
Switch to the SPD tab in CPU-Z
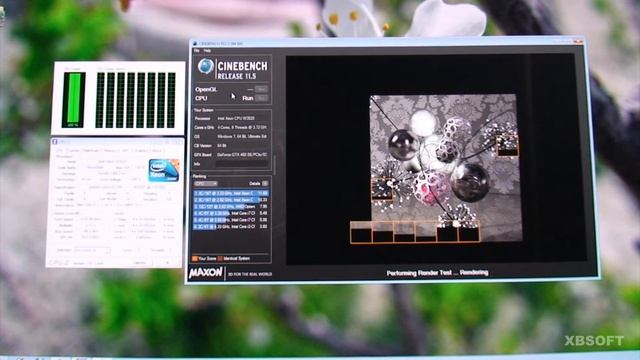tap(125, 151)
